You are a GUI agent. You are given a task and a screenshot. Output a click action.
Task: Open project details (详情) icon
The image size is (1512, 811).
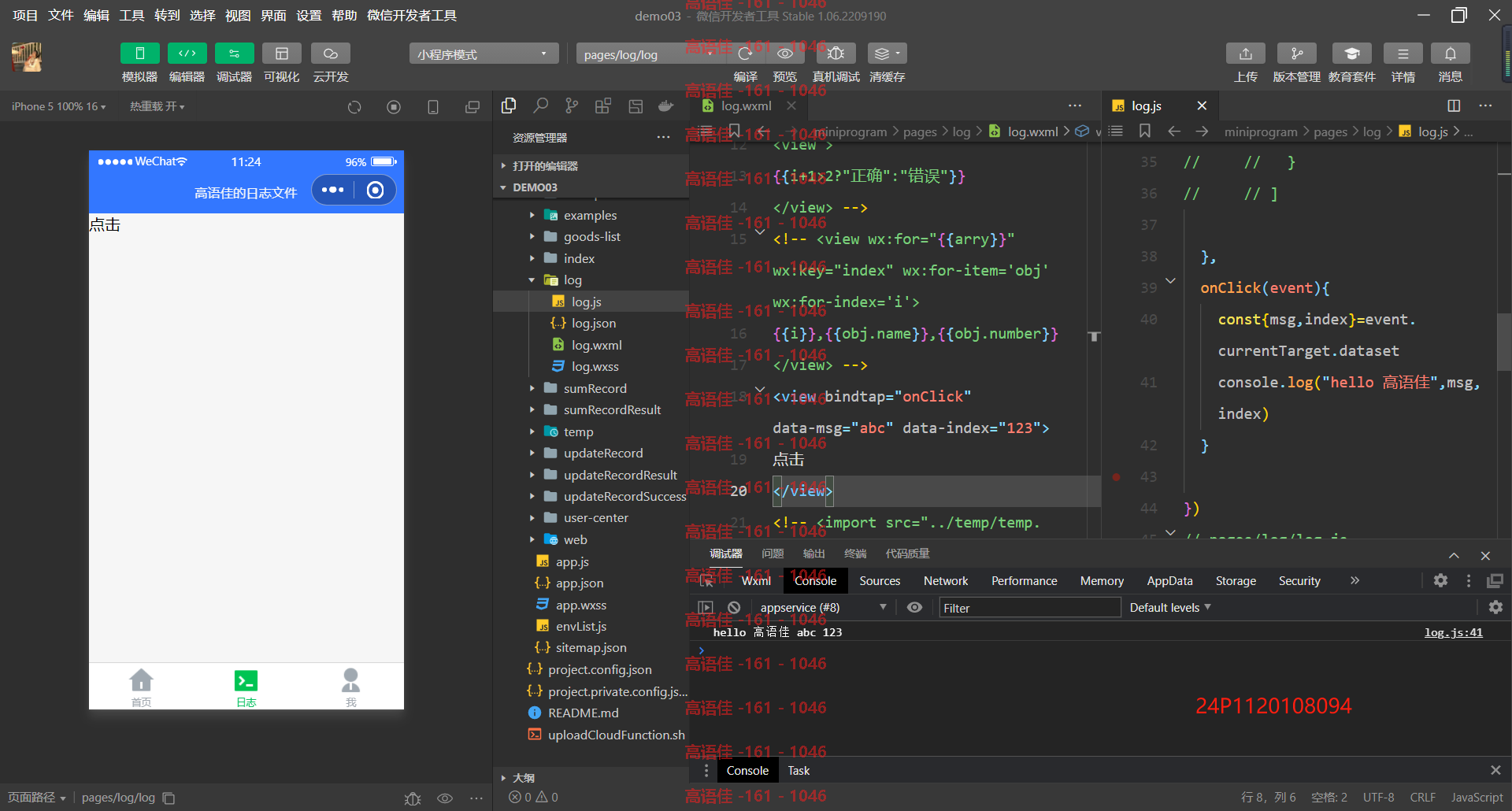[x=1403, y=54]
